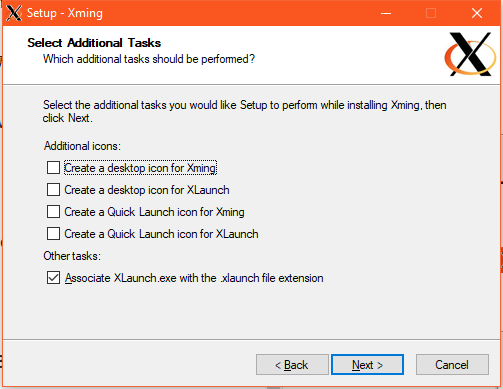Click the 'Quick Launch icon for XLaunch' label text
This screenshot has height=389, width=503.
click(183, 234)
